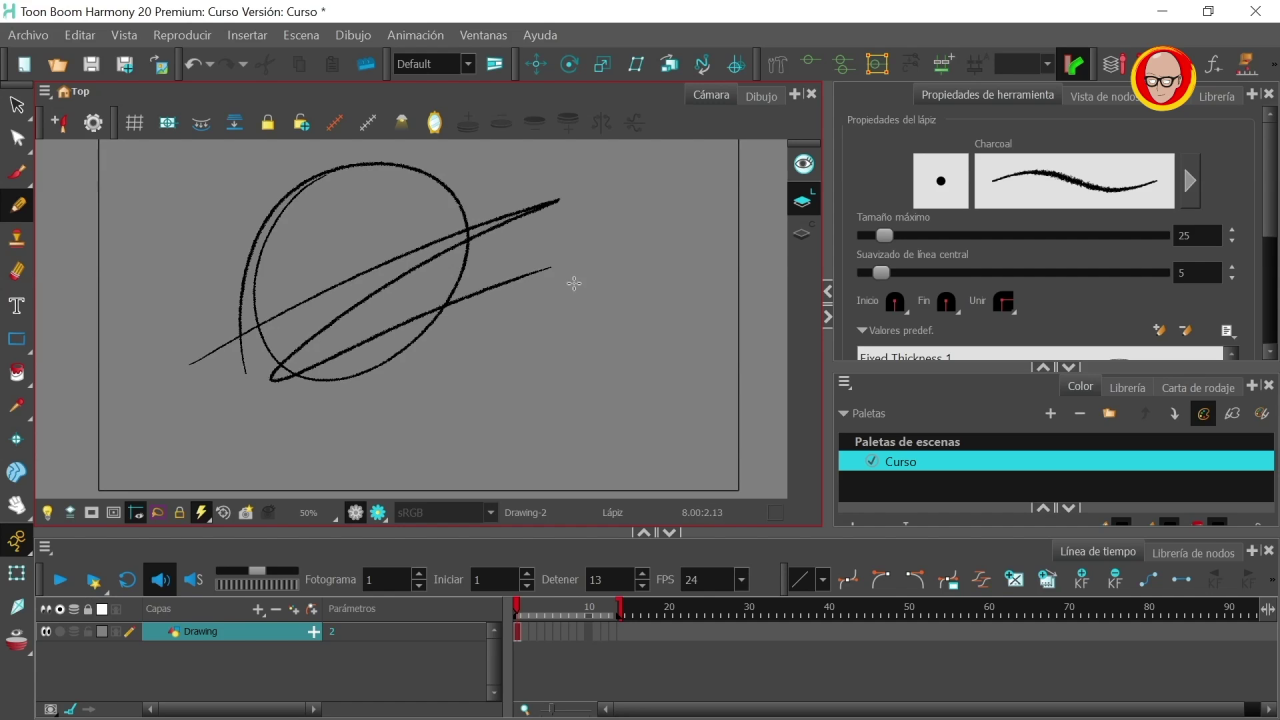Toggle the eye view mode button
The width and height of the screenshot is (1280, 720).
coord(803,164)
